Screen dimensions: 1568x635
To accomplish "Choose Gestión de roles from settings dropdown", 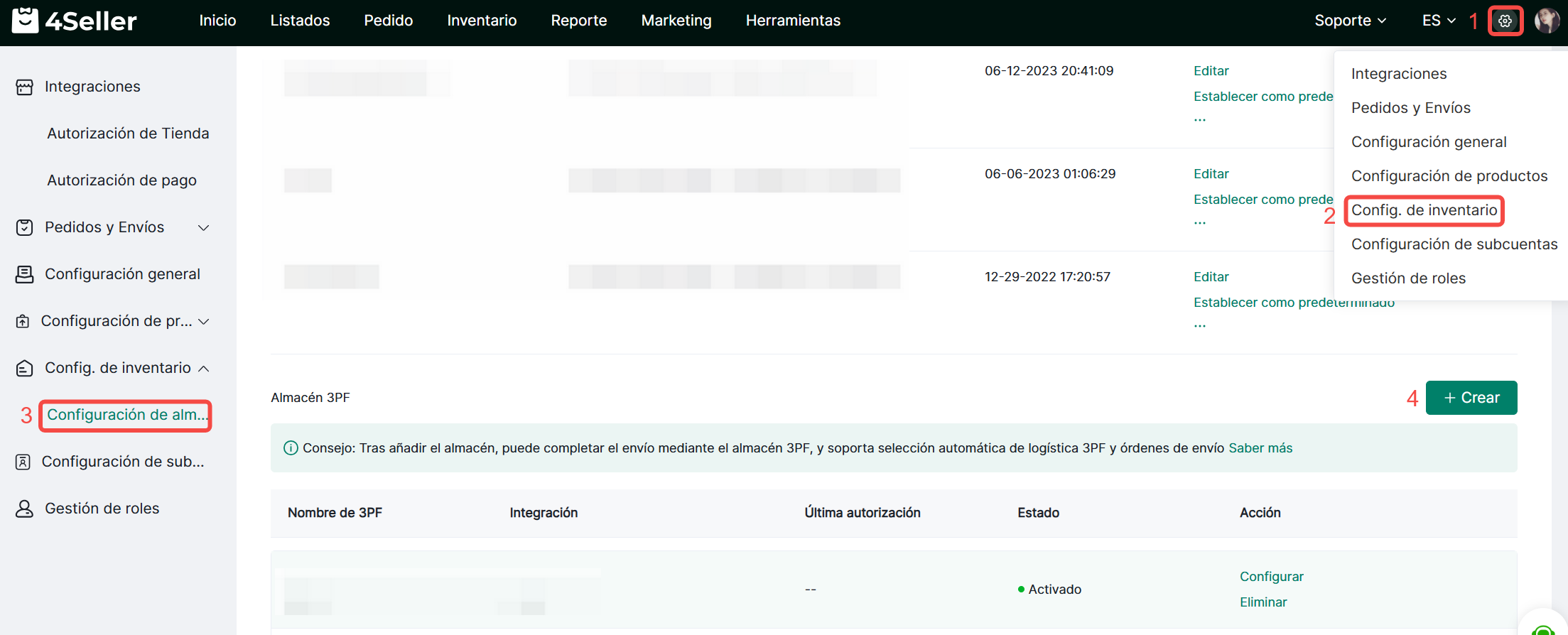I will (x=1408, y=278).
